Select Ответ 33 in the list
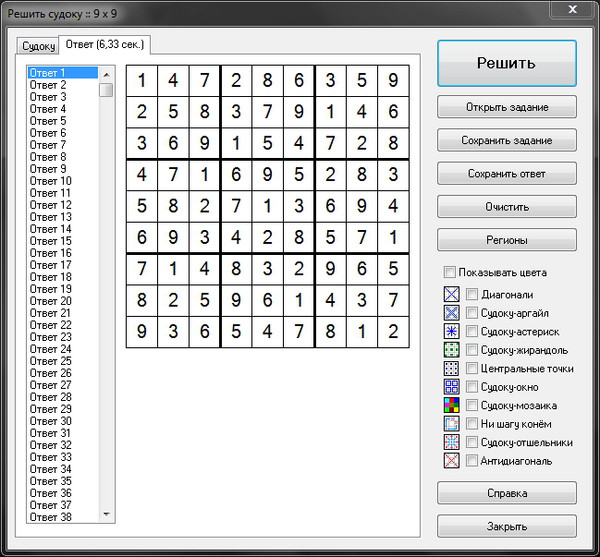Image resolution: width=600 pixels, height=557 pixels. click(x=63, y=457)
